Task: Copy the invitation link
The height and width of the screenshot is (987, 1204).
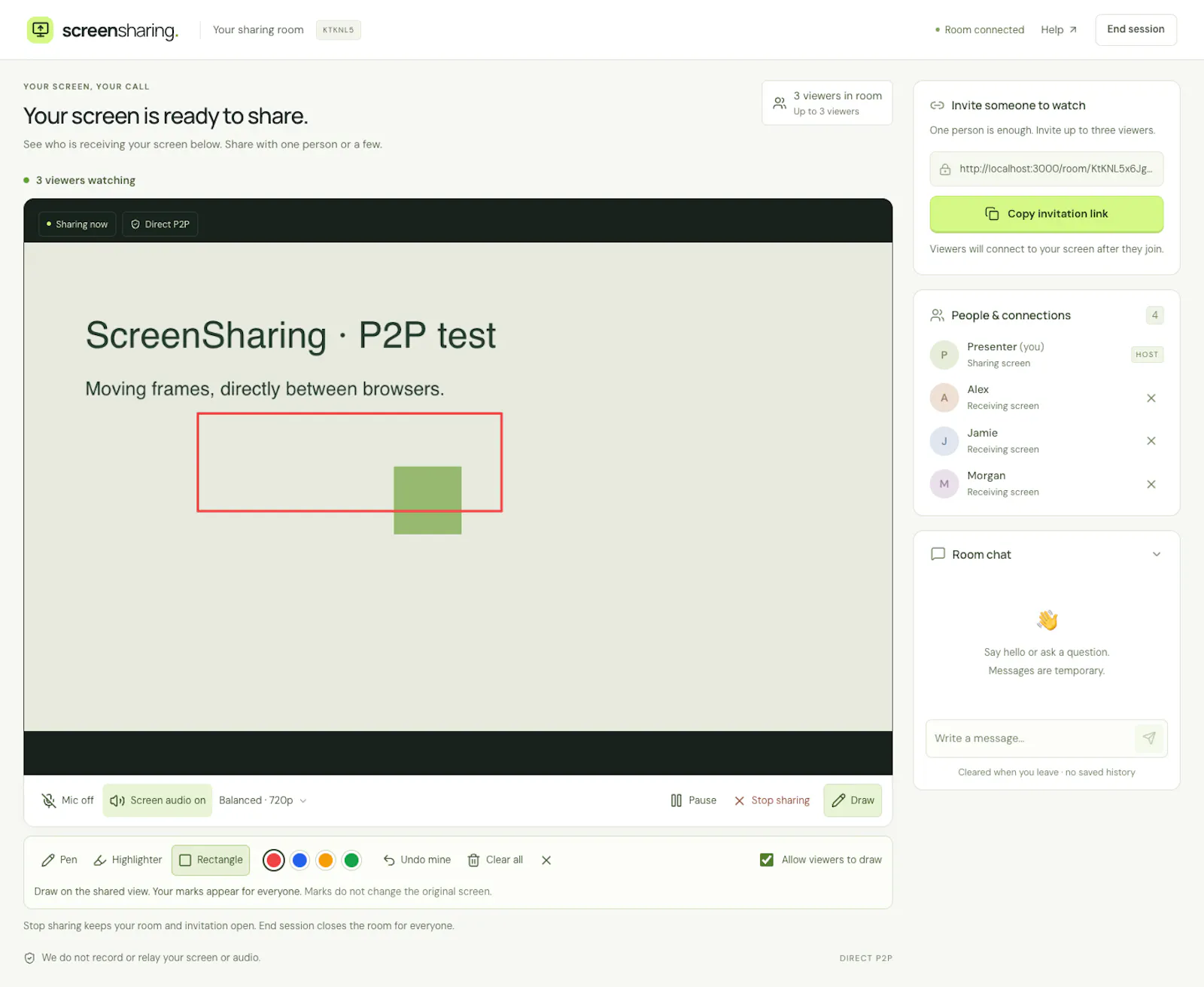Action: (x=1046, y=215)
